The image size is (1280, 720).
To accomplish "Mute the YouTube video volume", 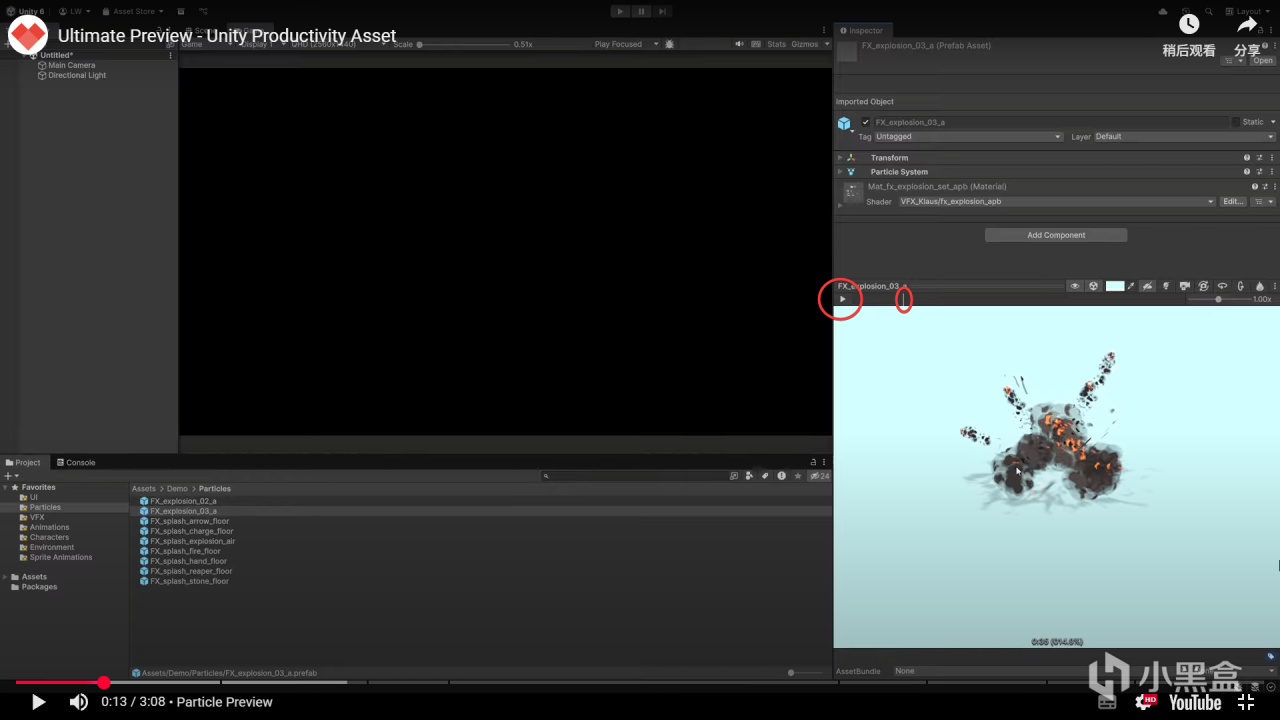I will (79, 702).
